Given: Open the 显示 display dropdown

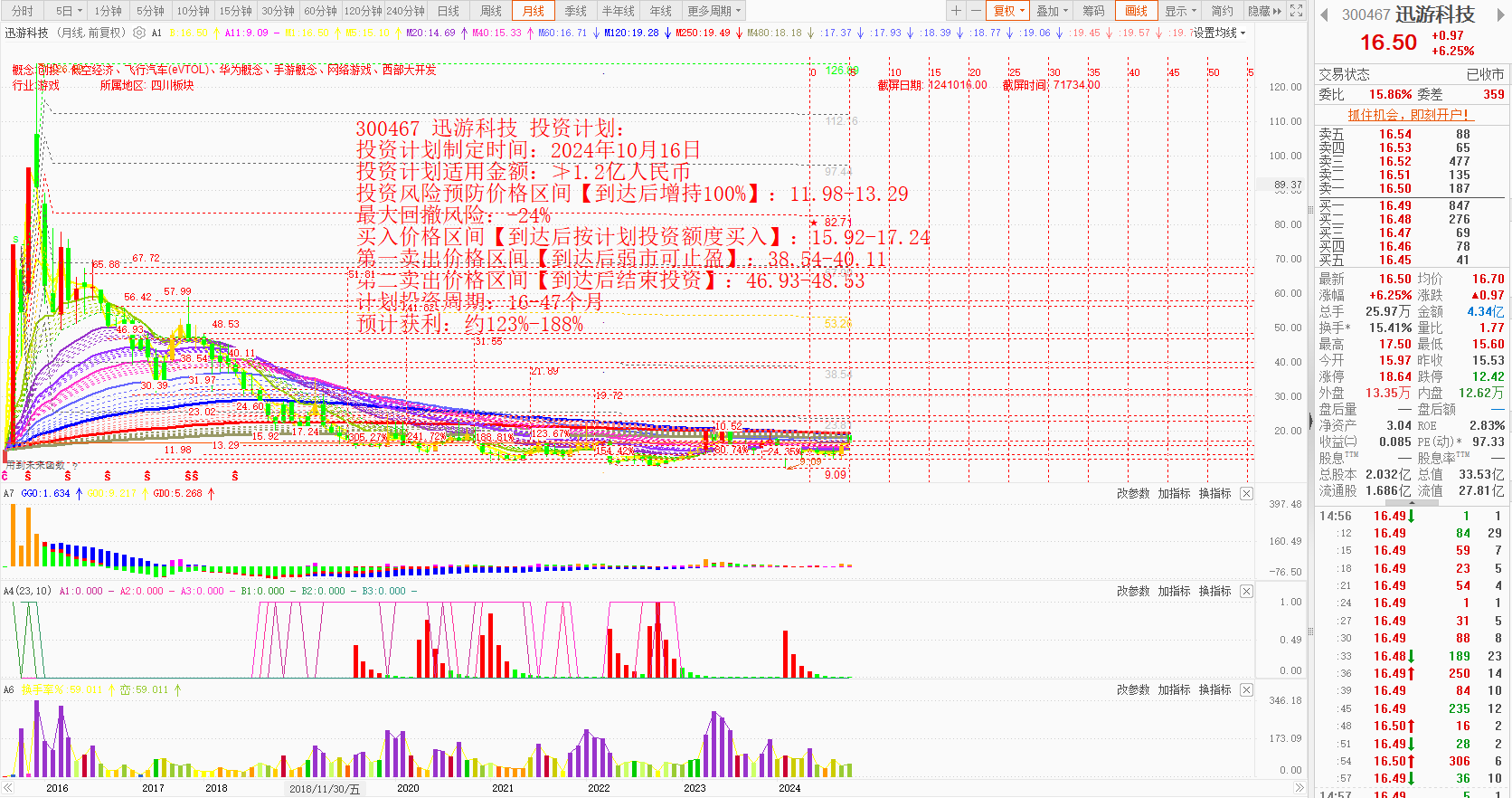Looking at the screenshot, I should point(1180,11).
